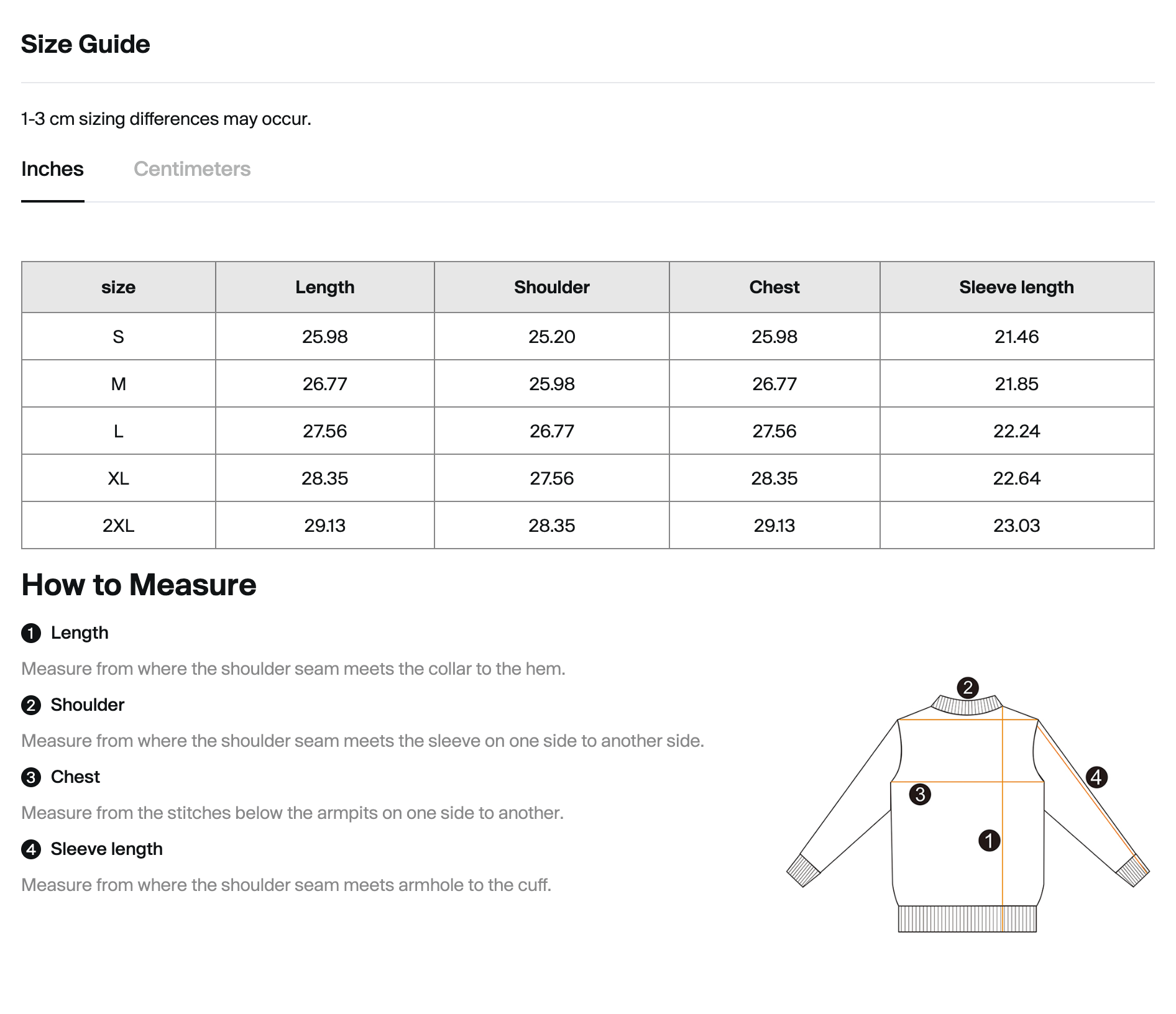1176x1014 pixels.
Task: Click the Shoulder column header
Action: tap(551, 287)
